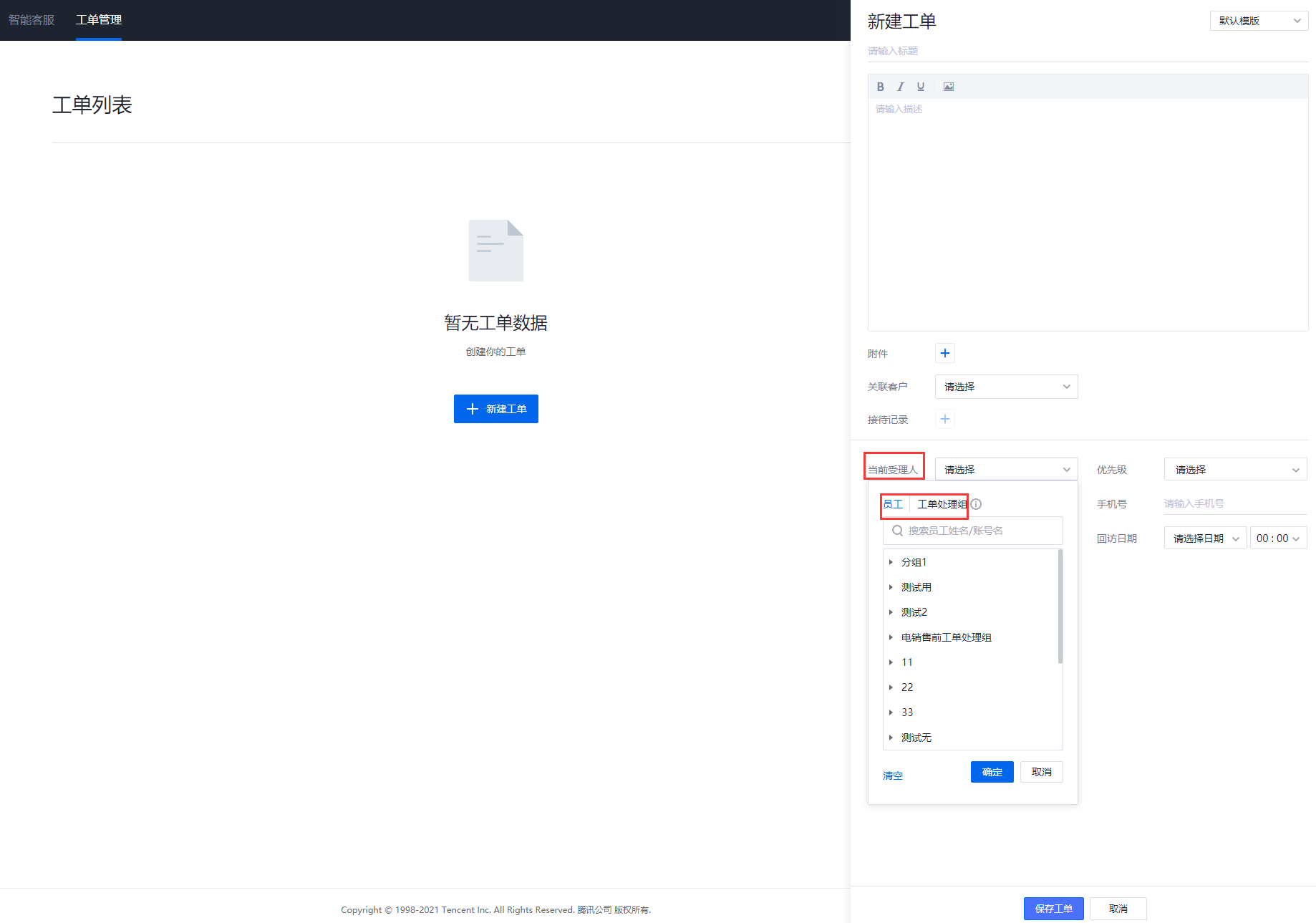Apply italic formatting in description editor
The image size is (1316, 923).
[x=900, y=87]
